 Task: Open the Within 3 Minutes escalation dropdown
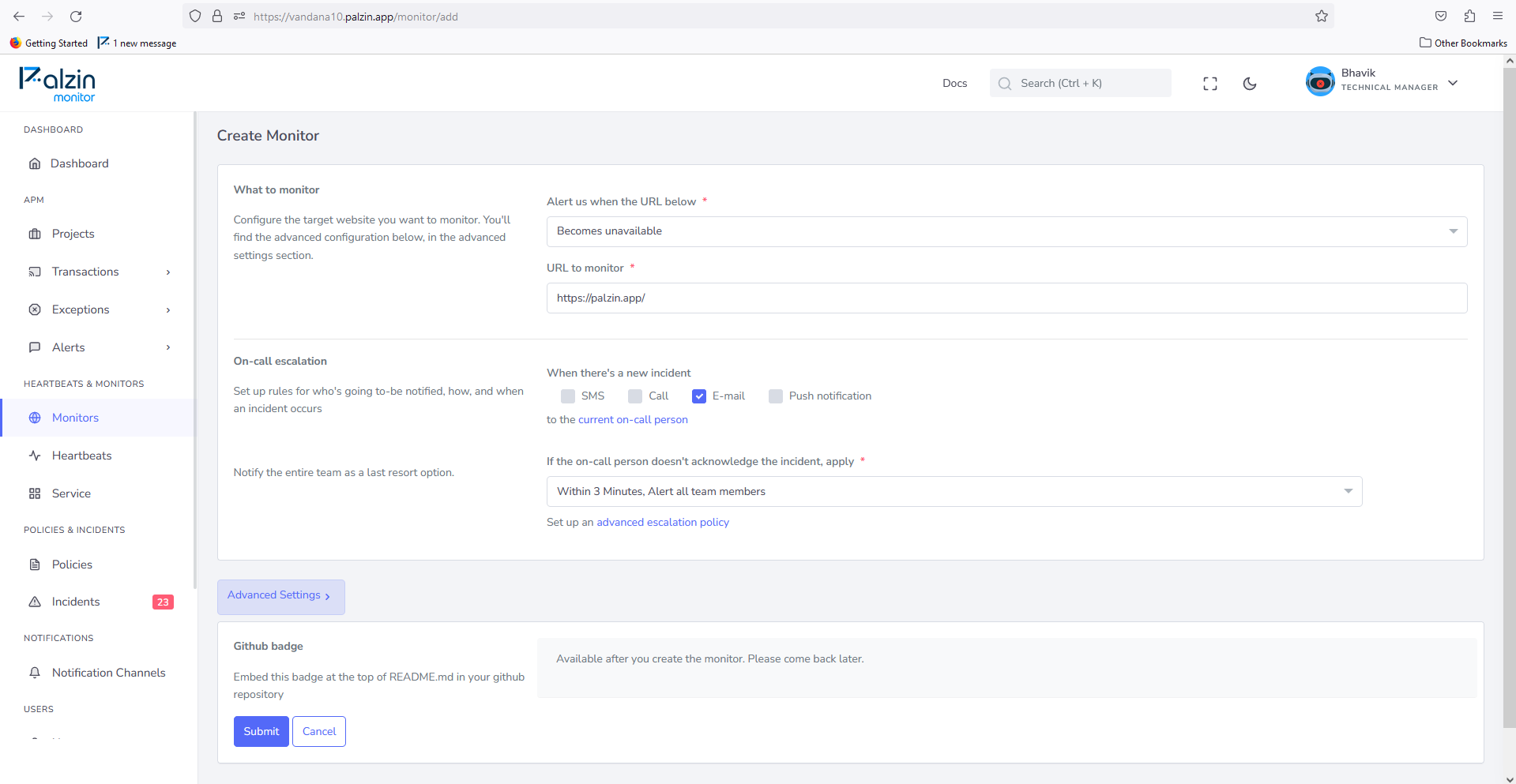pos(954,491)
